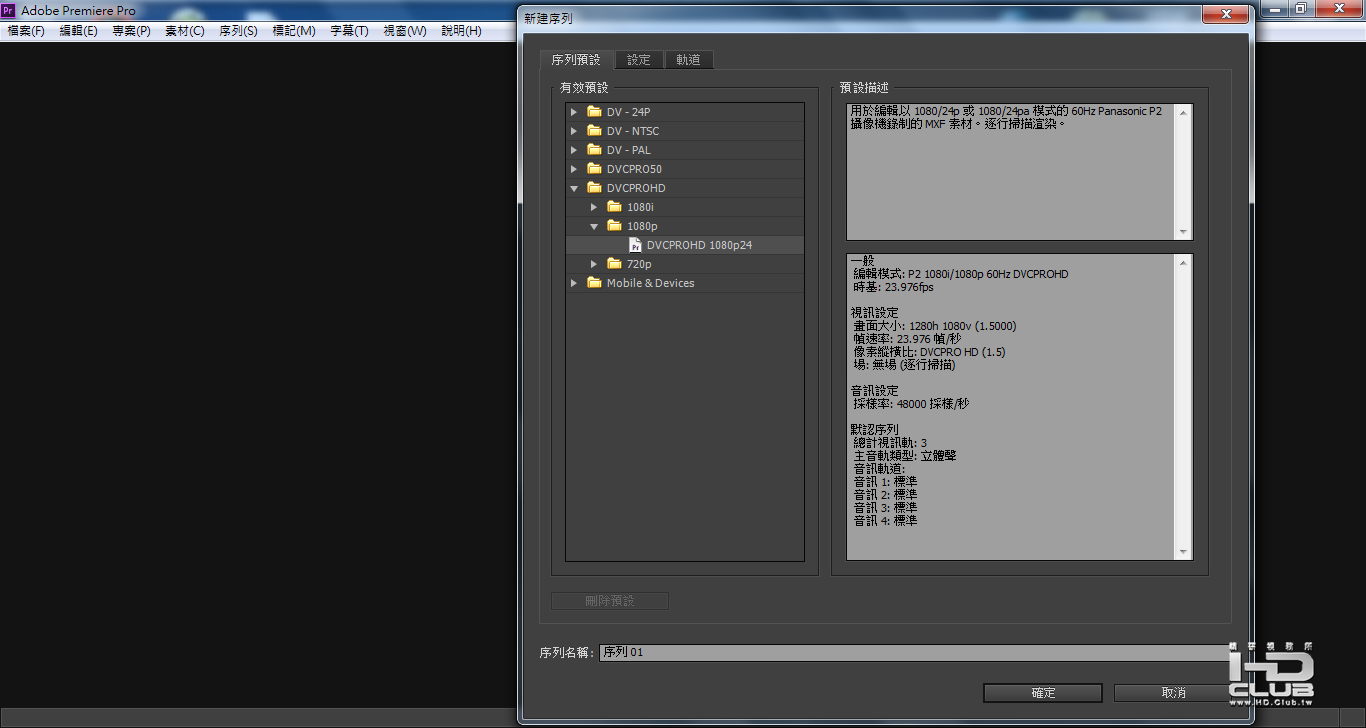1366x728 pixels.
Task: Click the 序列名稱 input field
Action: (x=914, y=653)
